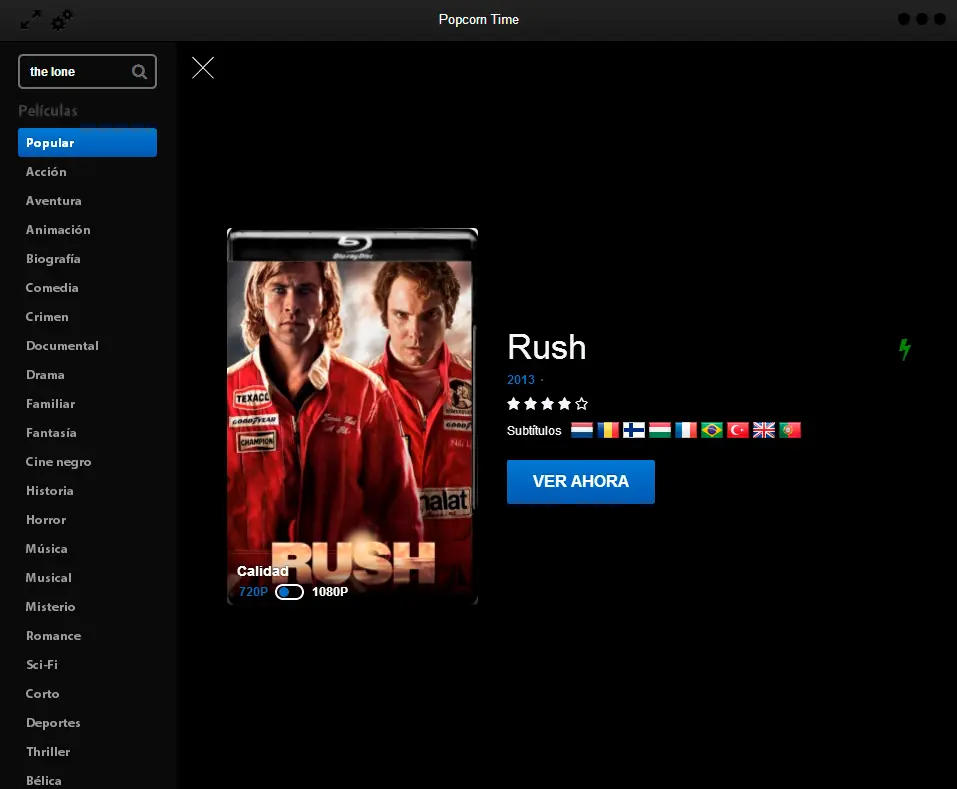This screenshot has height=789, width=957.
Task: Click the Rush Blu-ray poster
Action: (x=352, y=416)
